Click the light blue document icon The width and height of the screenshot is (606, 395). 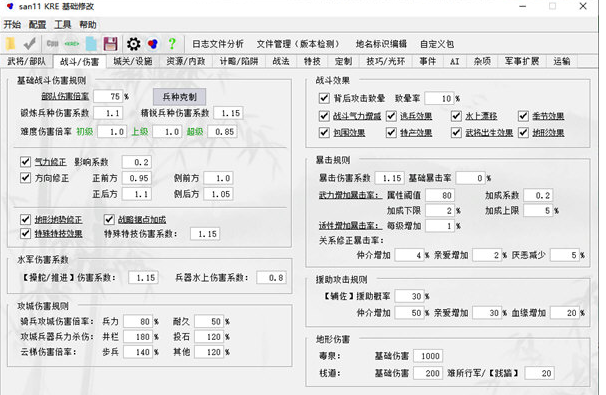point(92,44)
